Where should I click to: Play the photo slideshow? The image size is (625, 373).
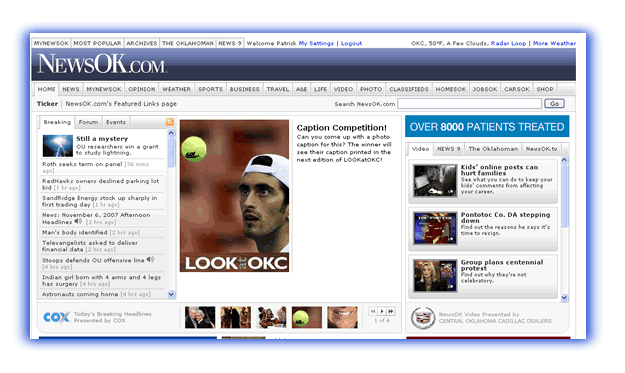[x=382, y=311]
